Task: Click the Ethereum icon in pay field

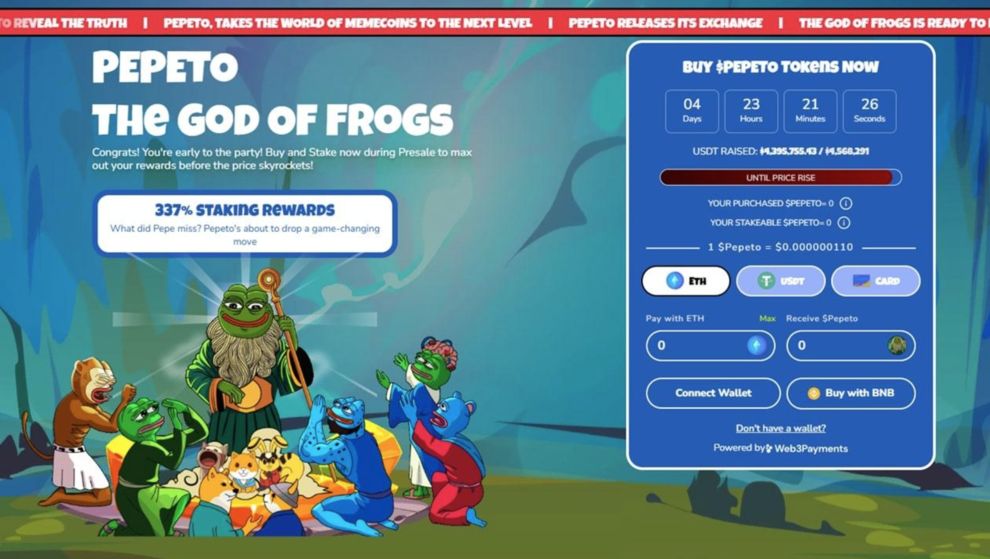Action: coord(756,346)
